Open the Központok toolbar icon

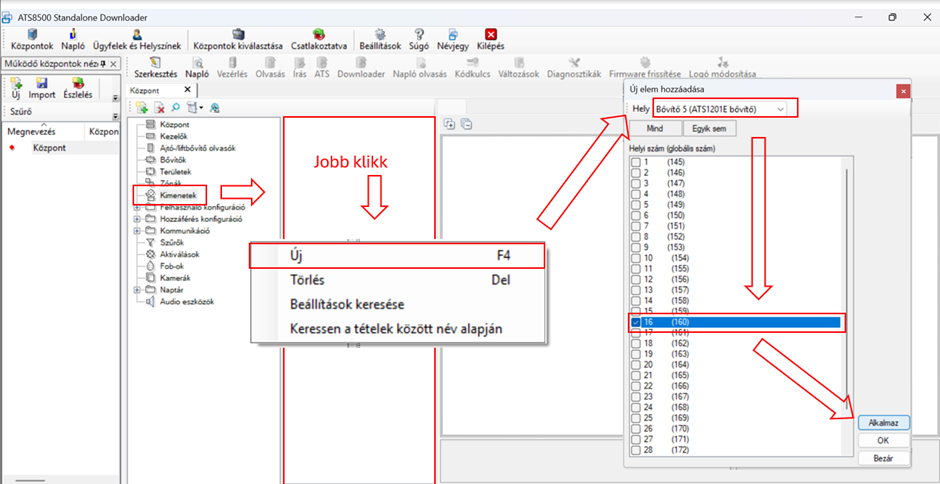[32, 34]
